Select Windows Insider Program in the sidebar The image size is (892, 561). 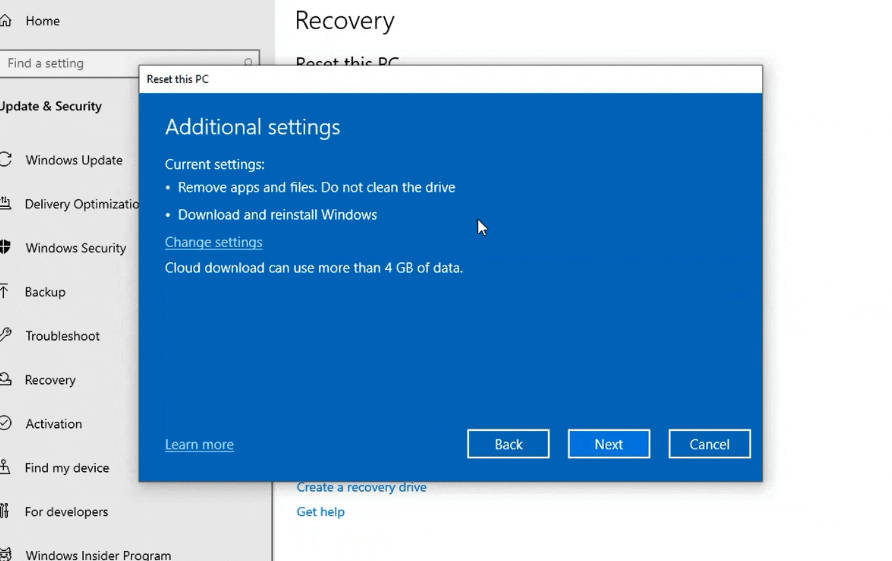pos(97,555)
